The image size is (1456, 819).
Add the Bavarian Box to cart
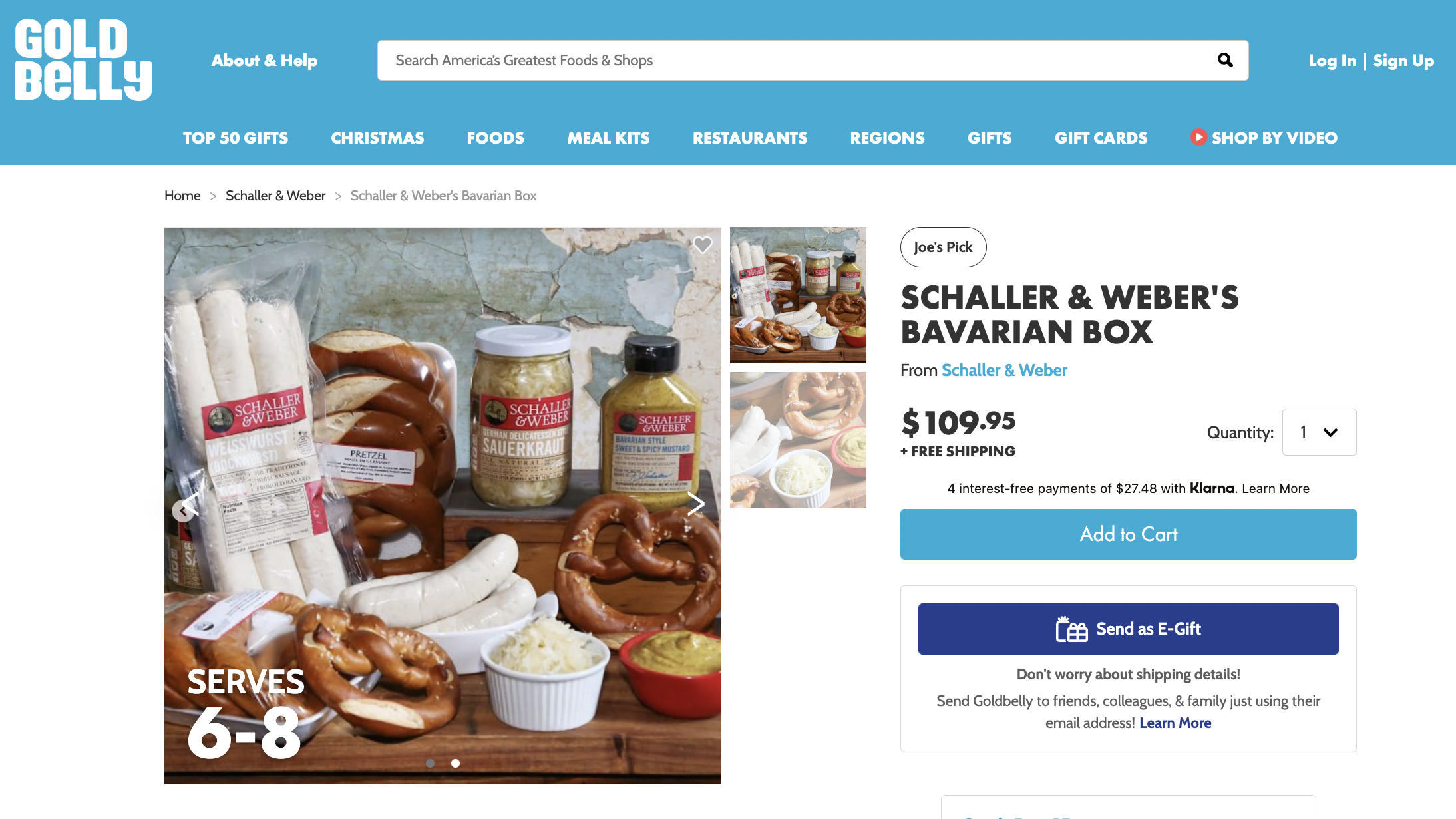[1128, 534]
